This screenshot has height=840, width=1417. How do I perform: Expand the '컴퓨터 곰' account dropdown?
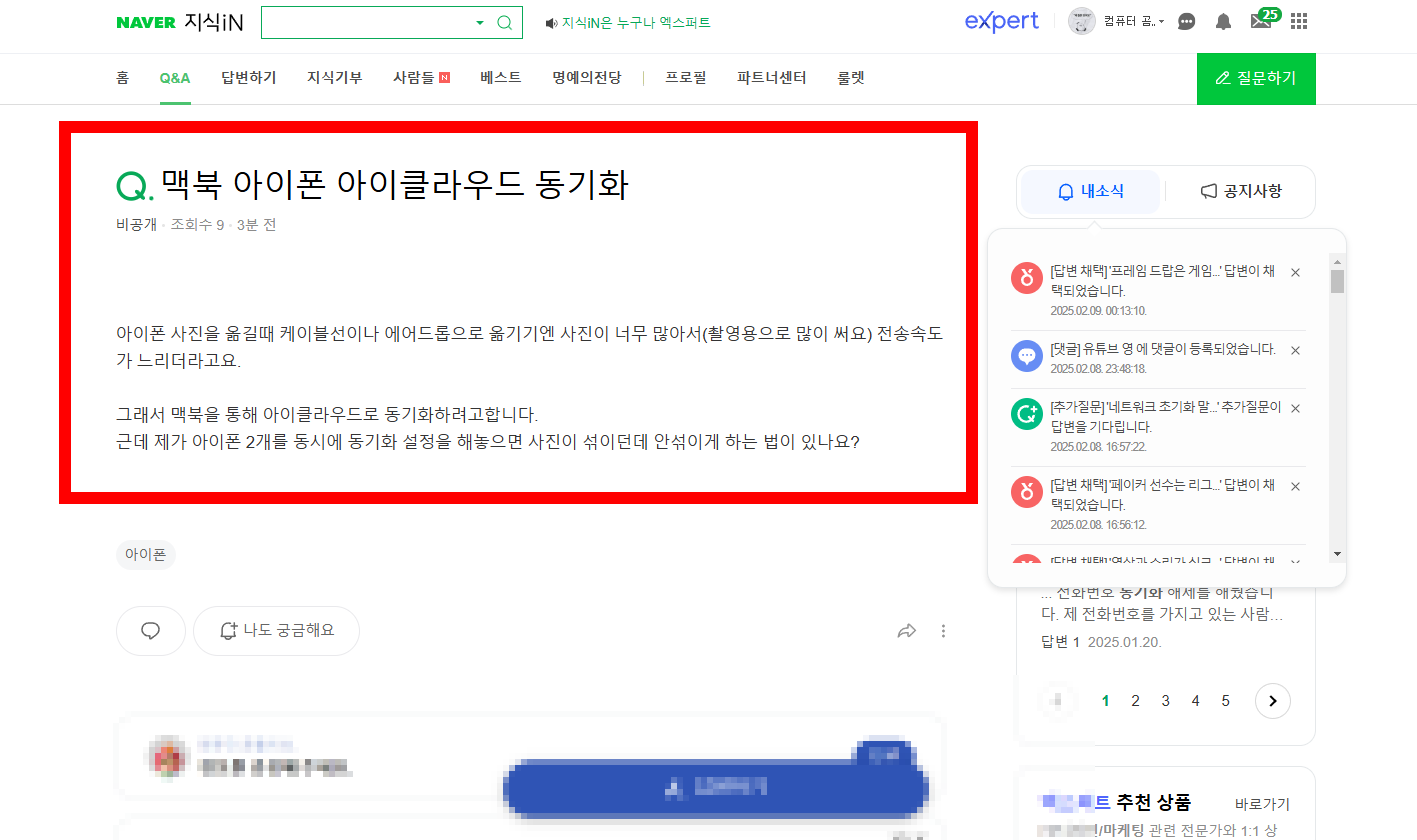(x=1133, y=21)
